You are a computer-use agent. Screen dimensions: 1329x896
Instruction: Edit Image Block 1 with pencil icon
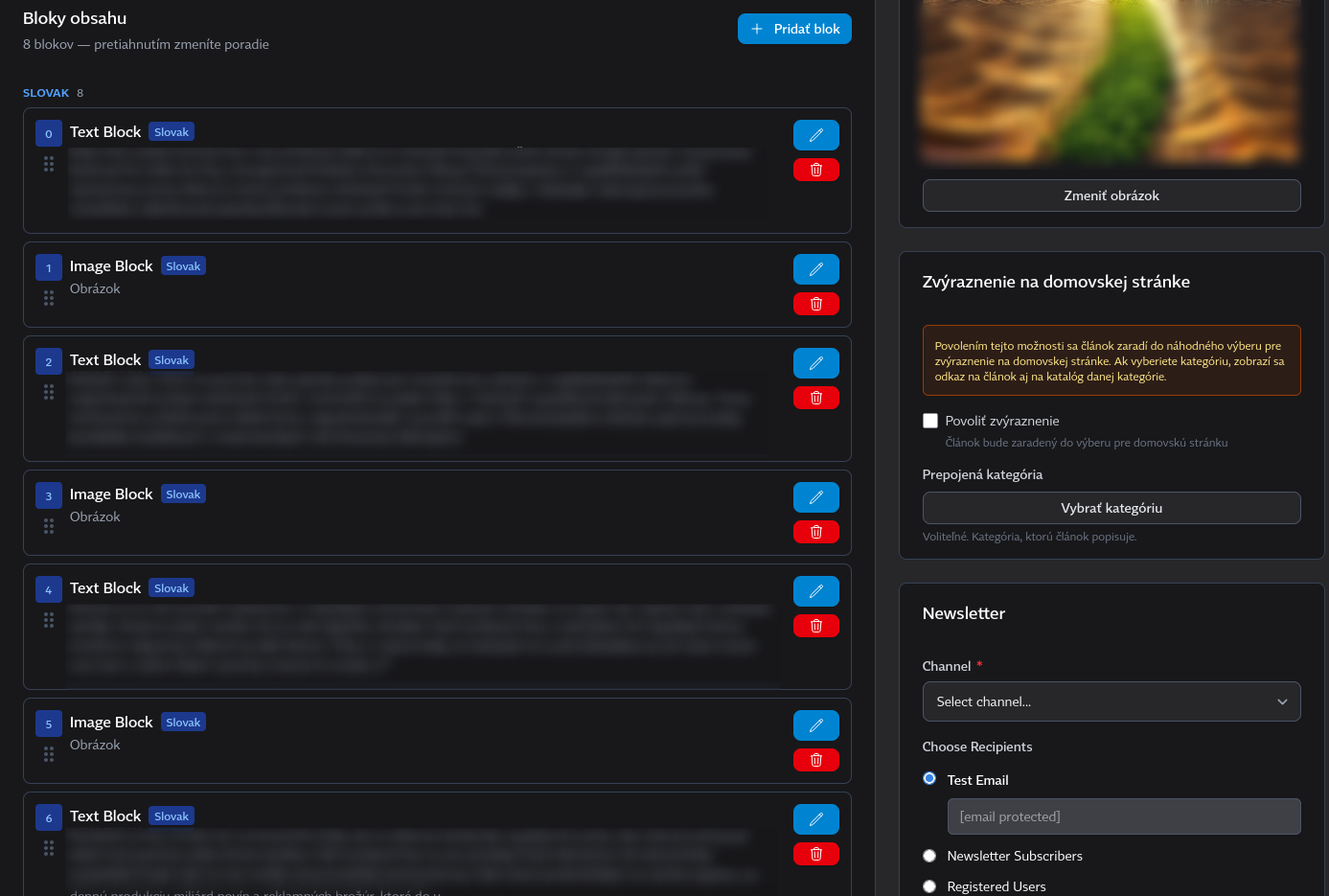815,269
